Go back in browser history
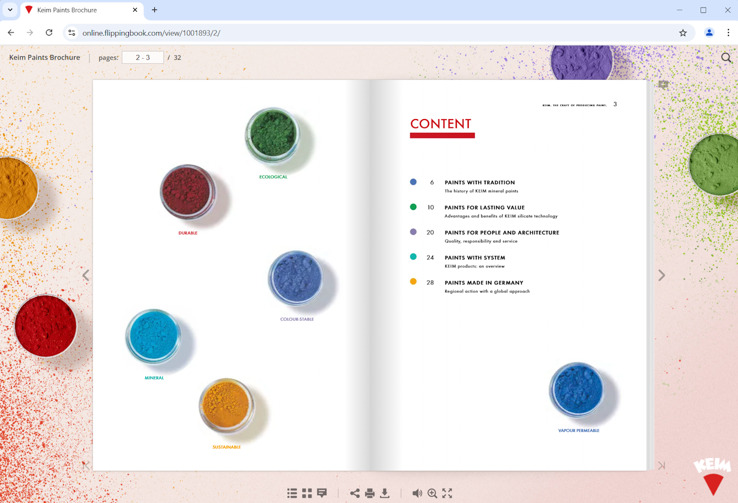Image resolution: width=738 pixels, height=503 pixels. click(x=11, y=32)
